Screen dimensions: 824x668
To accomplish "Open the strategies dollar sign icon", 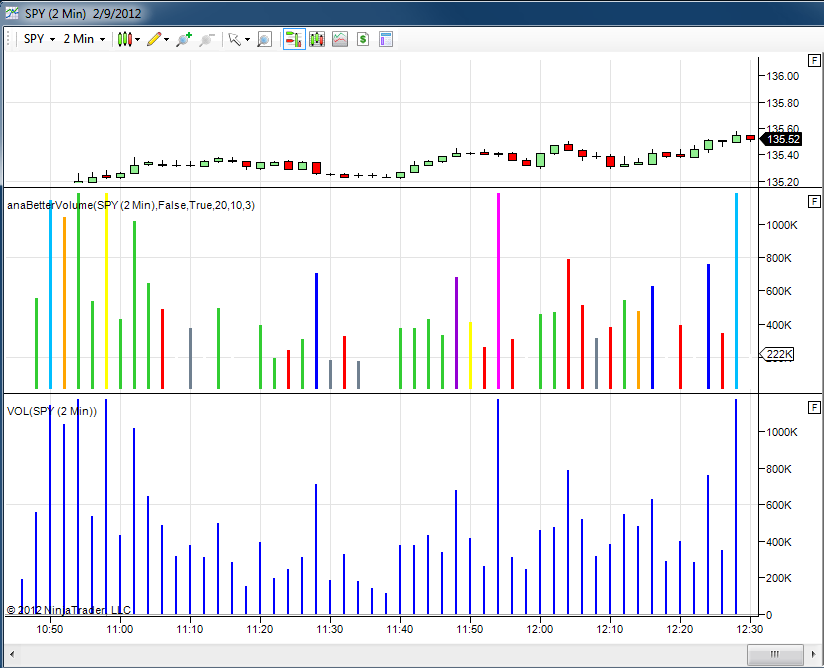I will click(x=363, y=39).
